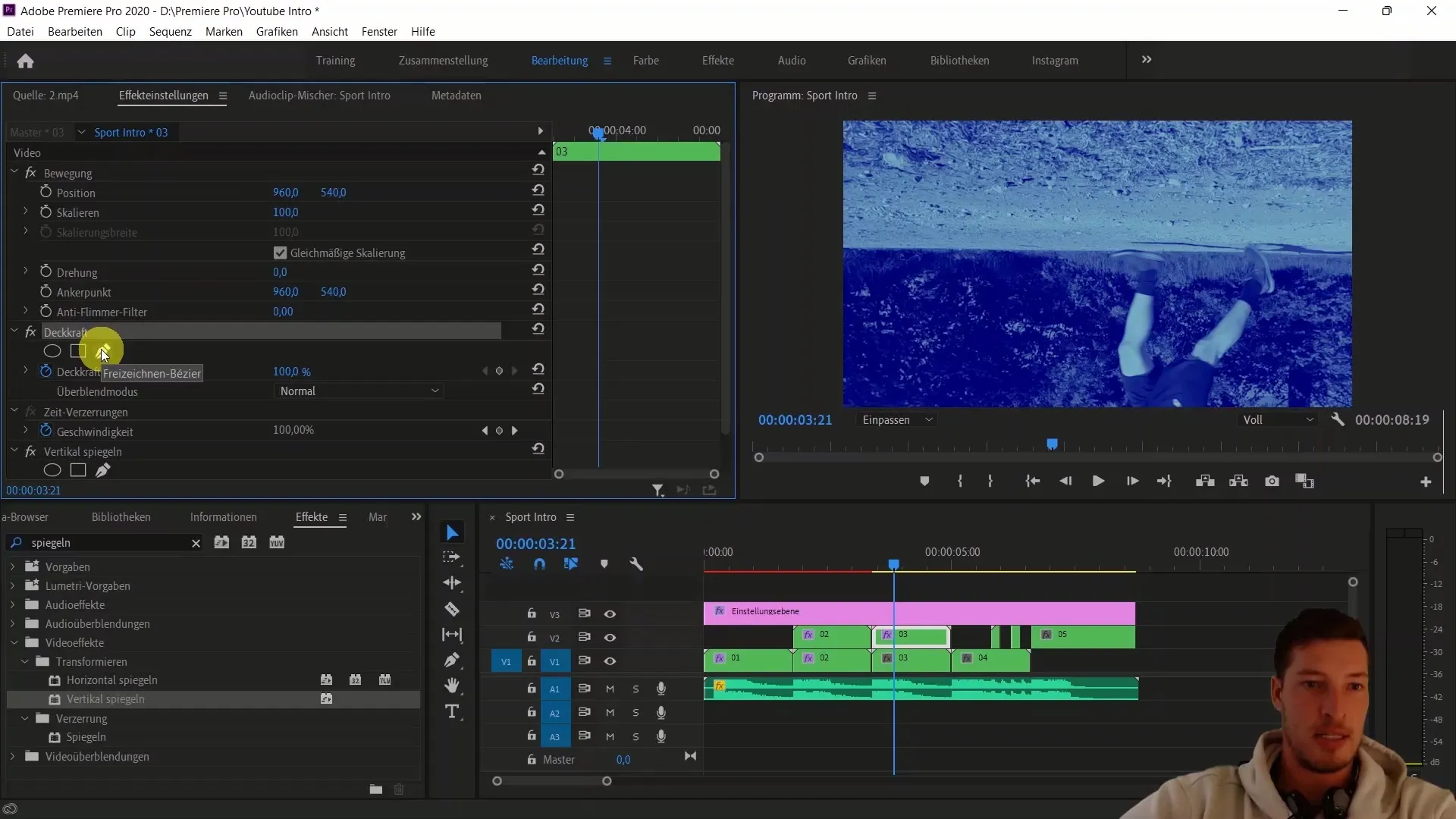Select the Freizeichnen-Bezier pen tool

[104, 351]
